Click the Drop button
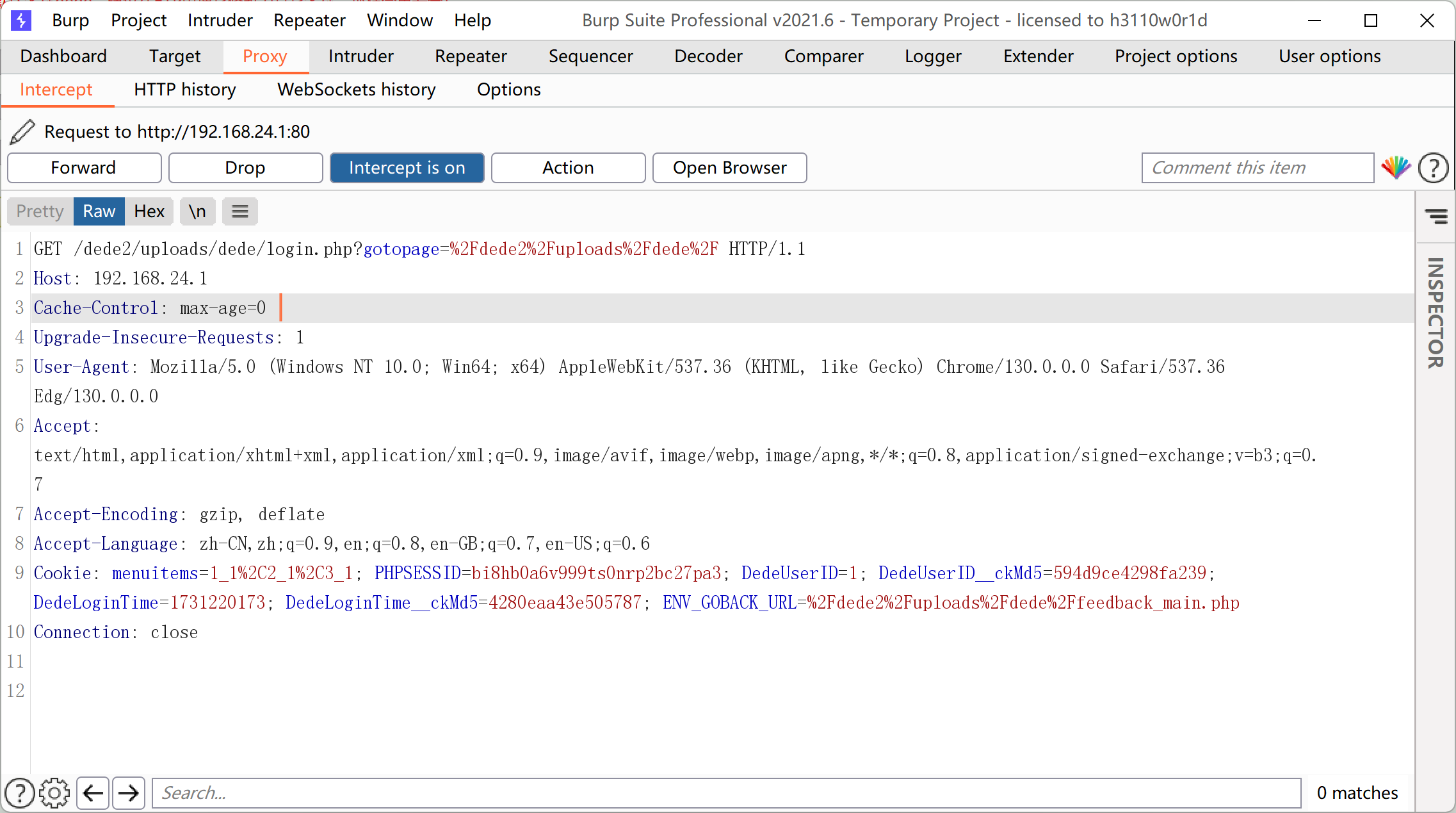The height and width of the screenshot is (813, 1456). pyautogui.click(x=245, y=168)
